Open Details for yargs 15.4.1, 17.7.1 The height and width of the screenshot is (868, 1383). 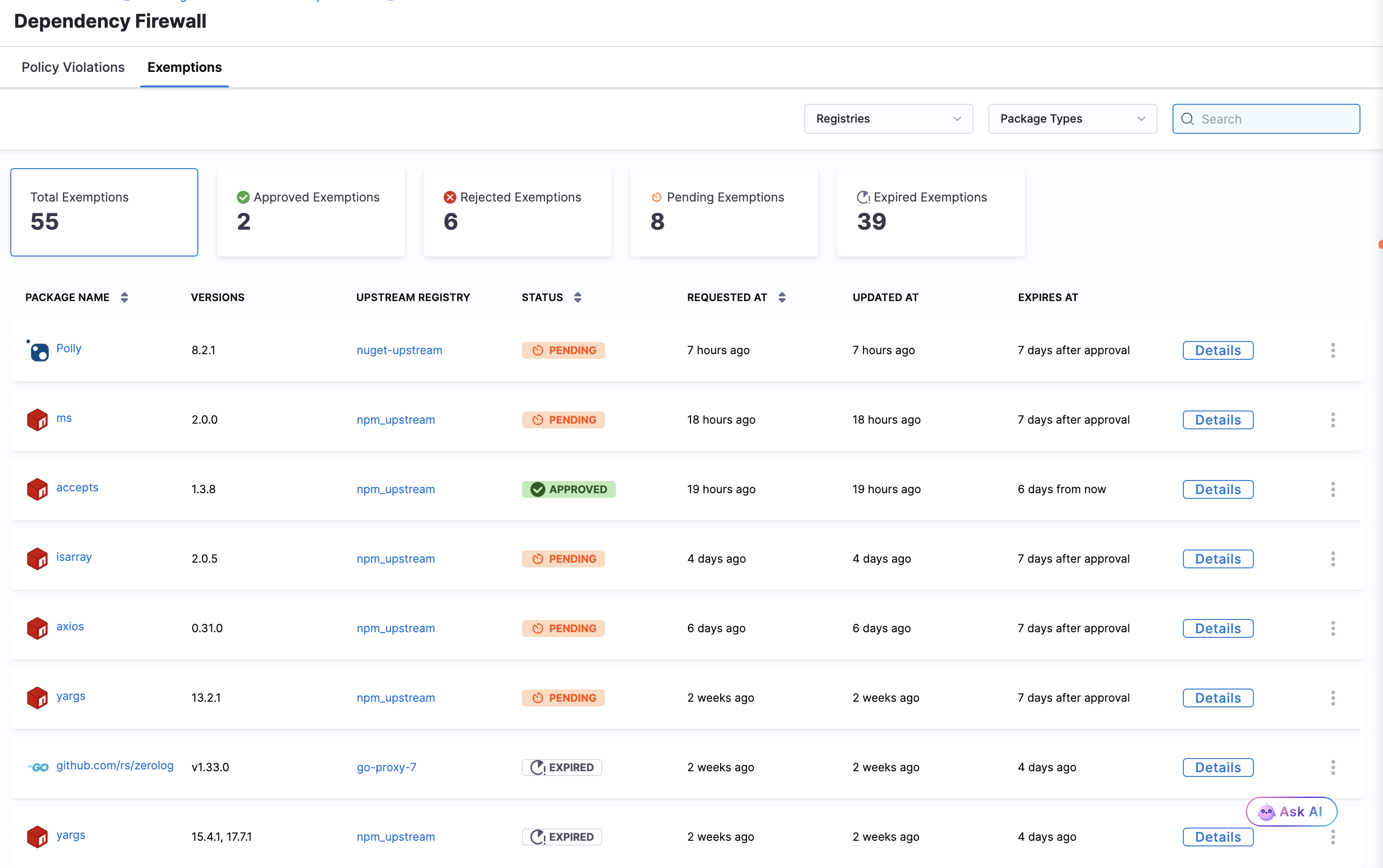click(x=1218, y=837)
